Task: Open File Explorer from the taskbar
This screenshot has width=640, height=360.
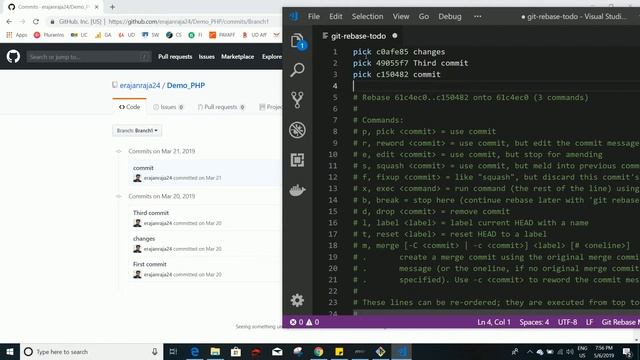Action: click(x=215, y=352)
